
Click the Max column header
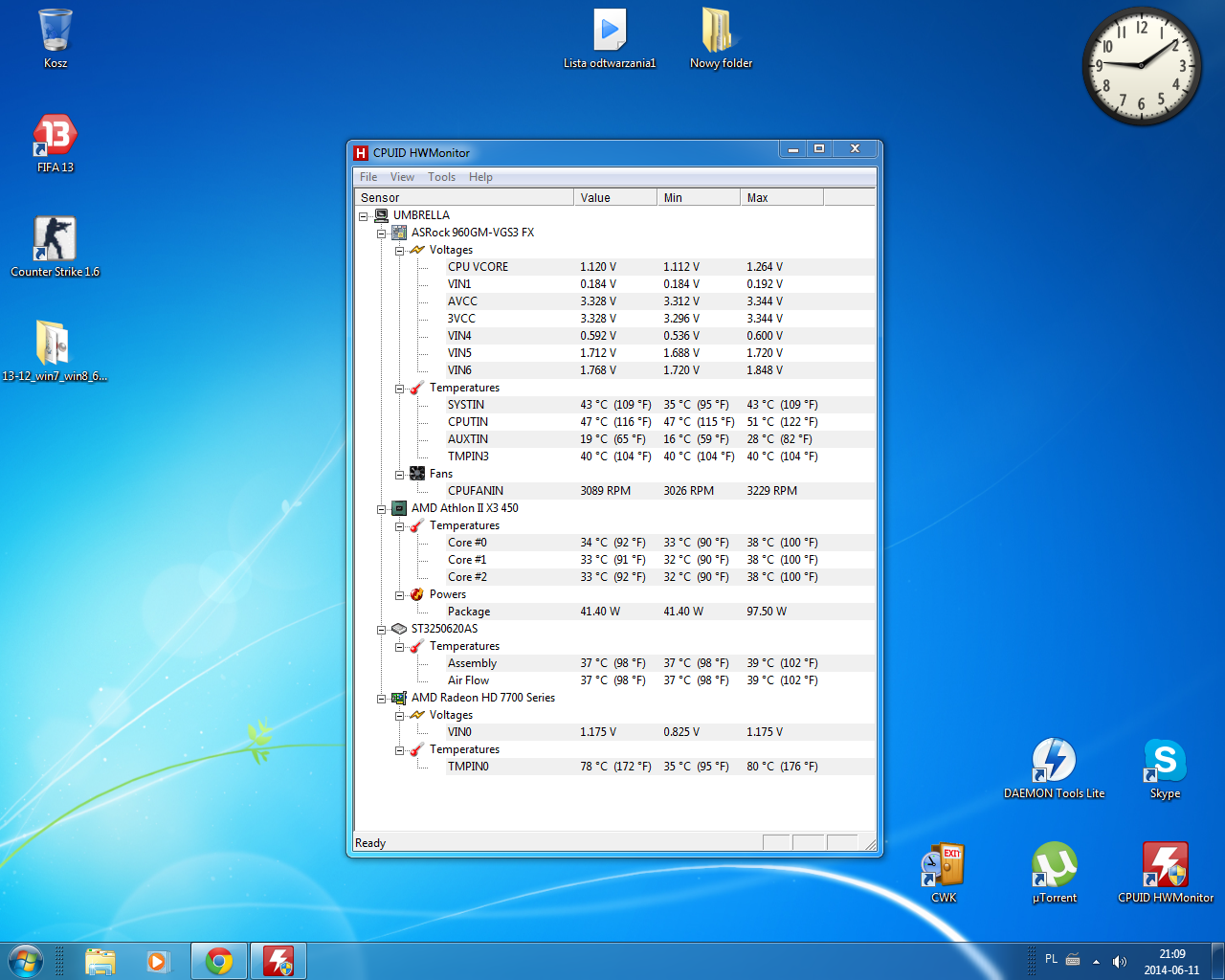coord(780,198)
